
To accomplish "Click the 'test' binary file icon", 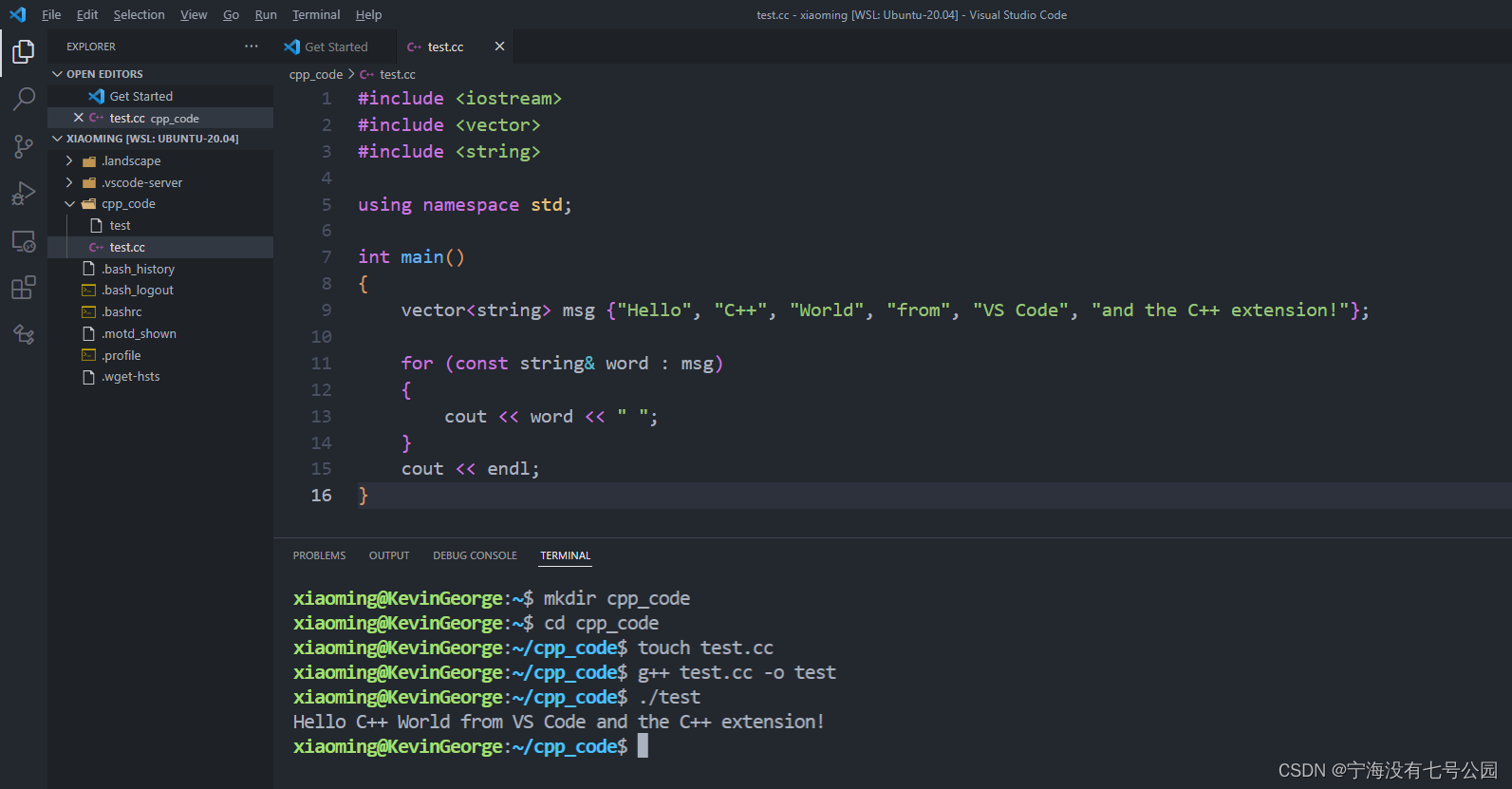I will click(96, 225).
